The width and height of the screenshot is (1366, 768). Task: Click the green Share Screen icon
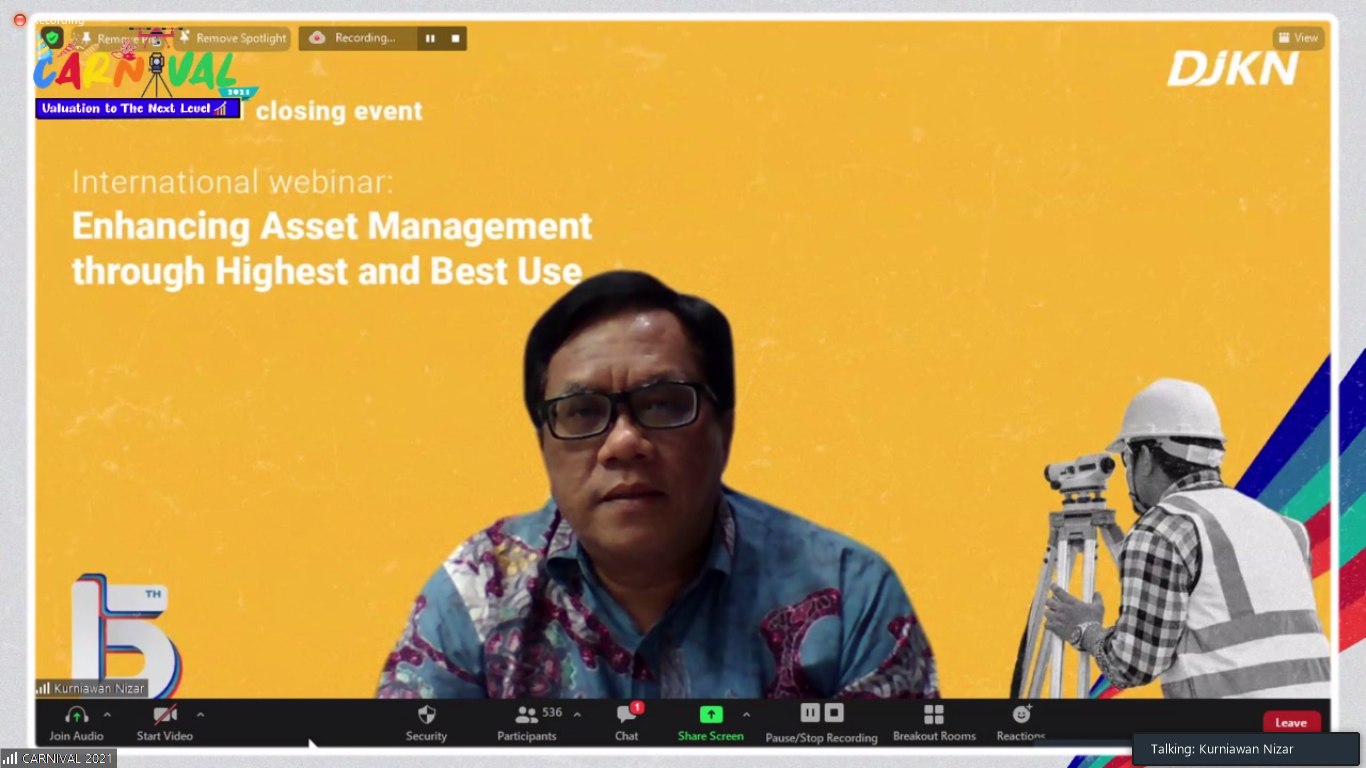[710, 714]
